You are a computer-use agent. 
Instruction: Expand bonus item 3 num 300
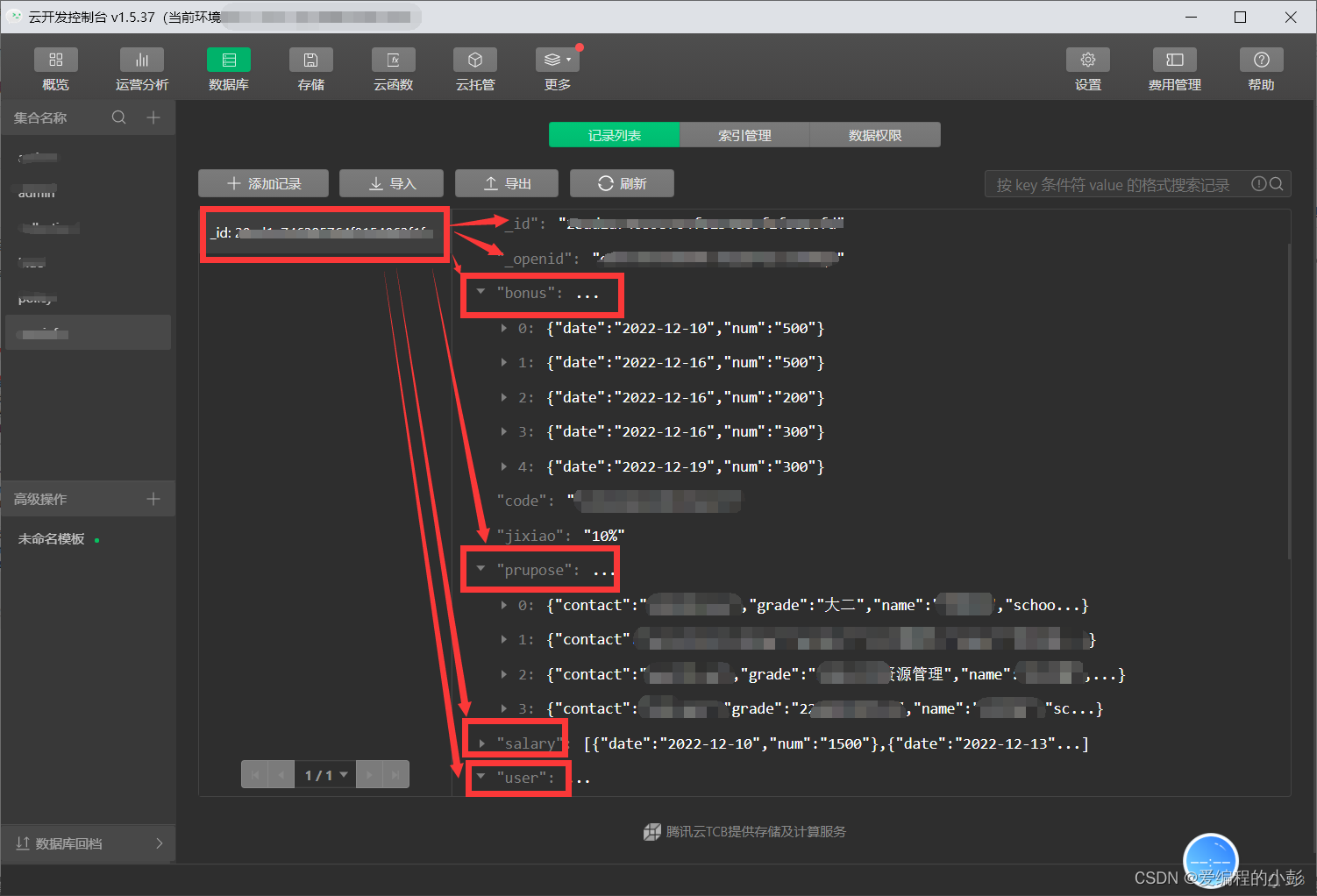(504, 431)
